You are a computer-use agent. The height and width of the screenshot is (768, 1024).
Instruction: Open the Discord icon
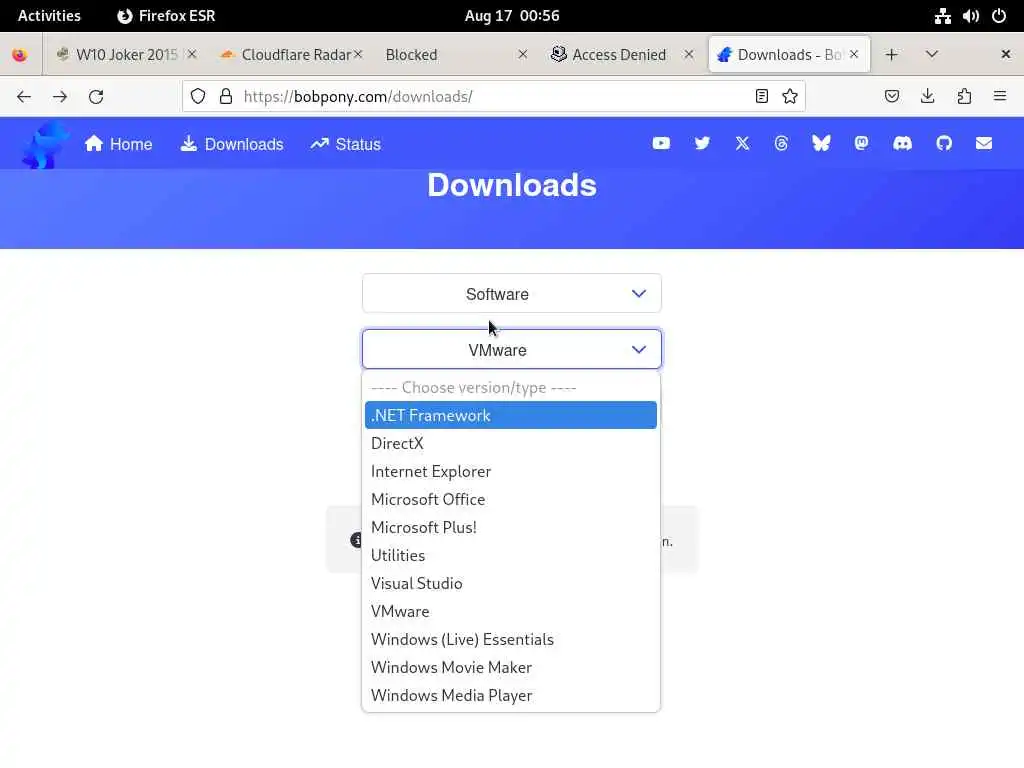pos(903,143)
